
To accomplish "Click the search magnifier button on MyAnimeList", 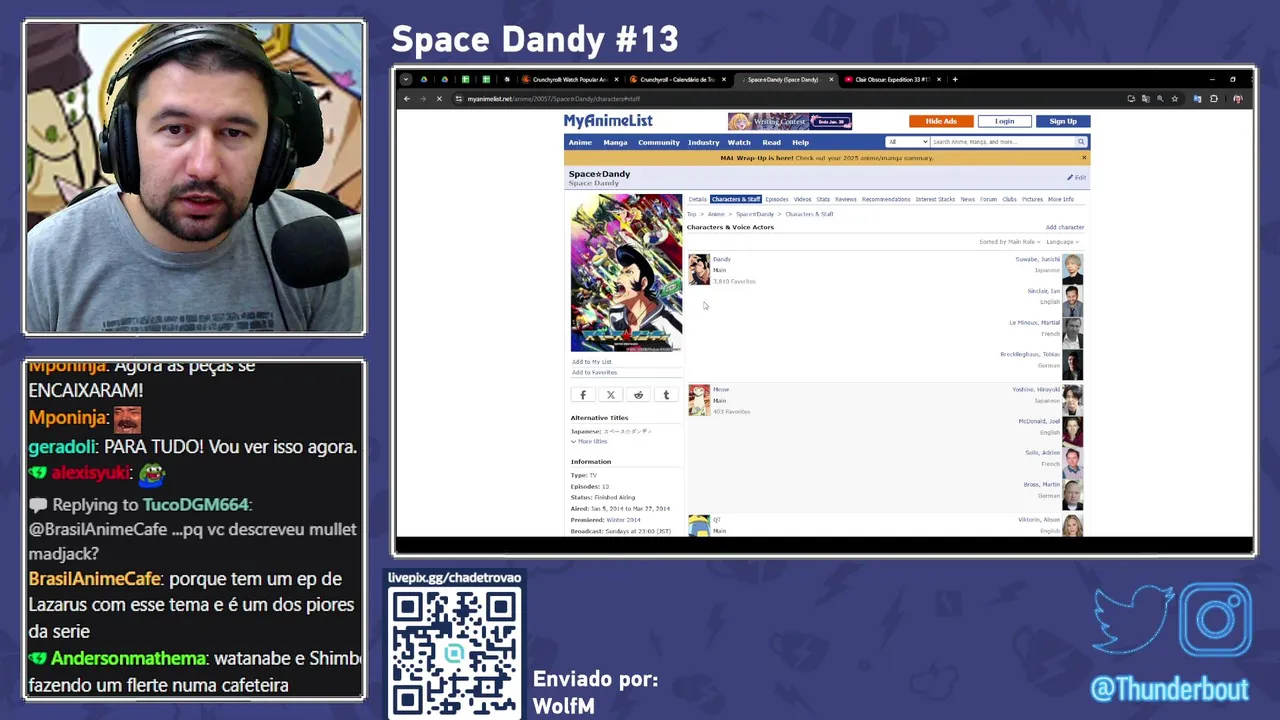I will click(x=1081, y=142).
